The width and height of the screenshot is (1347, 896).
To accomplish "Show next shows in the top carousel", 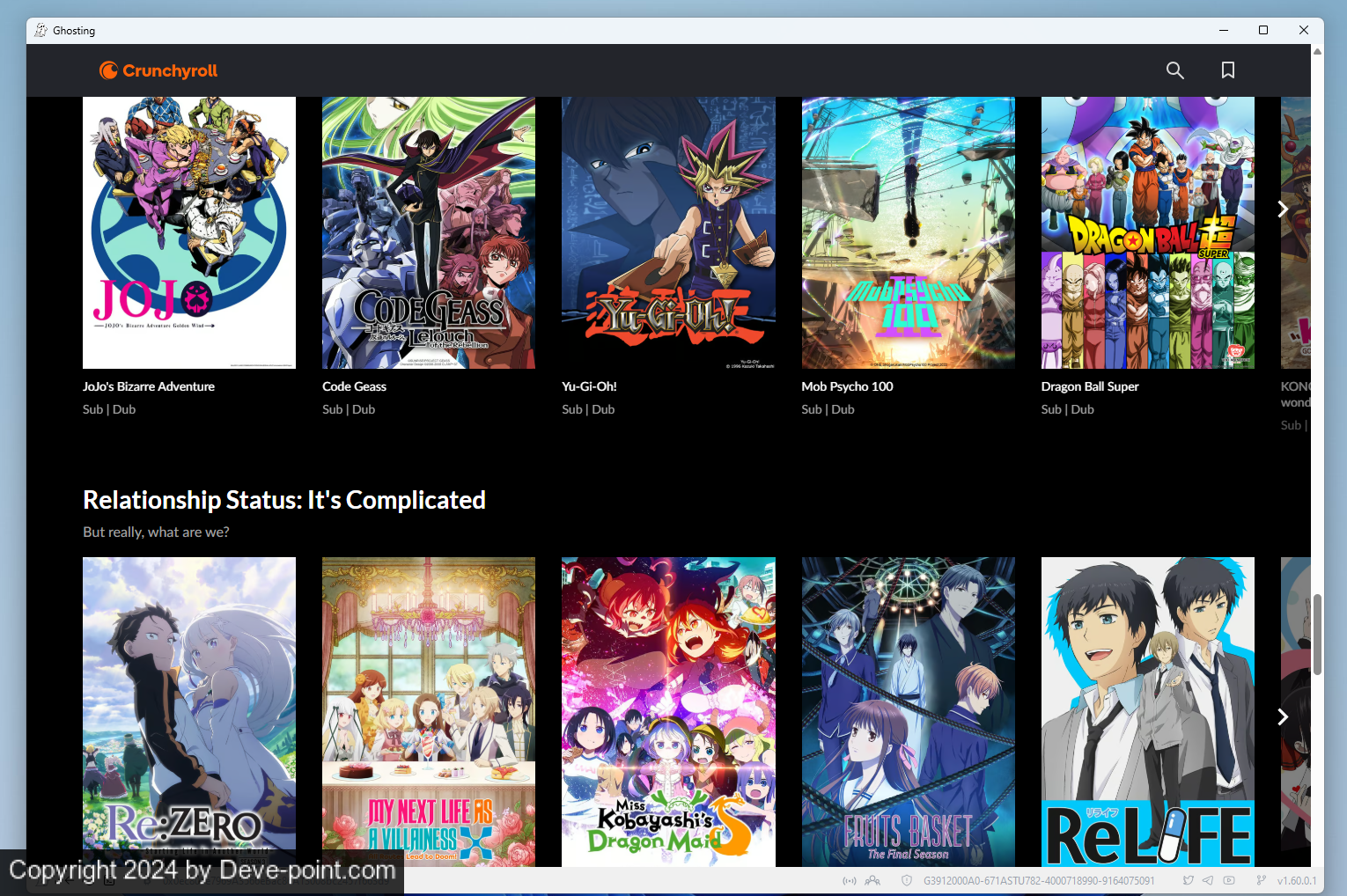I will coord(1283,209).
